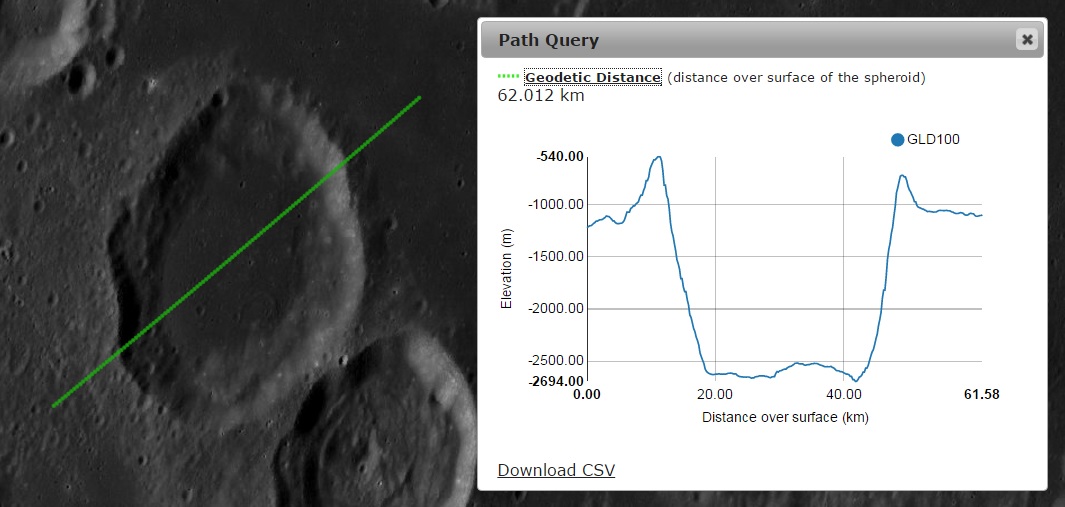Screen dimensions: 1065x507
Task: Click the 62.012 km distance value
Action: 541,96
